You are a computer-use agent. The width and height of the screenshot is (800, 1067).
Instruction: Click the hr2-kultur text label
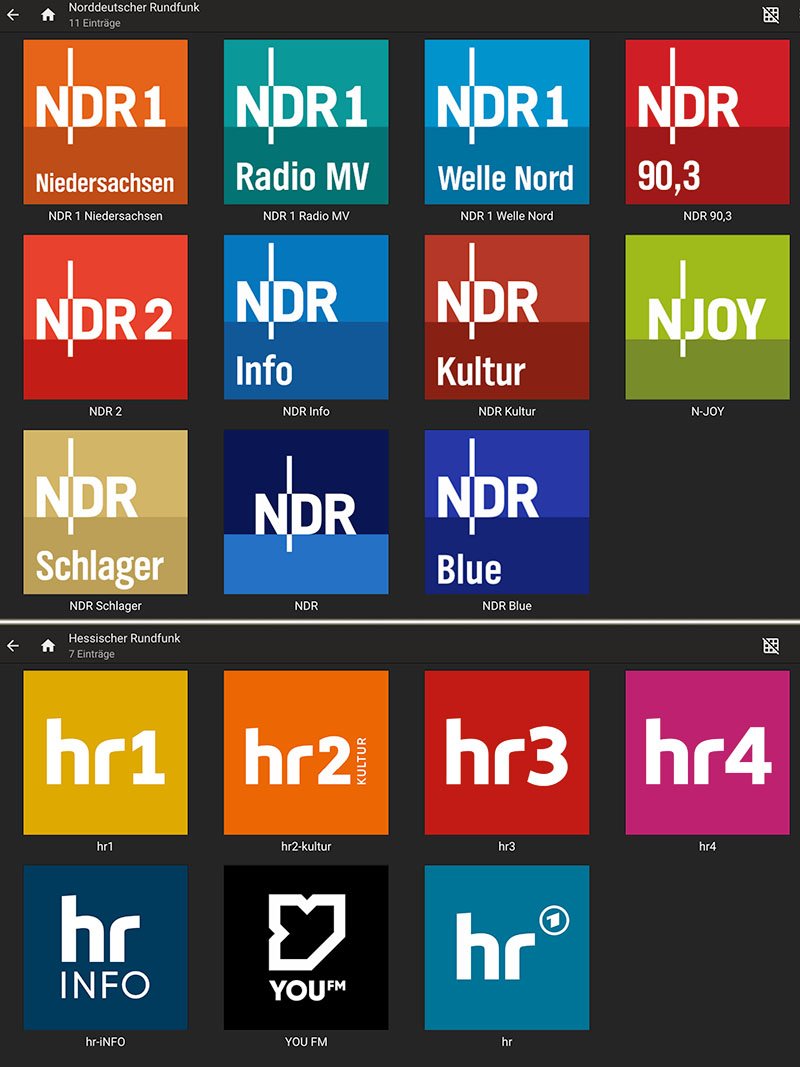point(306,846)
